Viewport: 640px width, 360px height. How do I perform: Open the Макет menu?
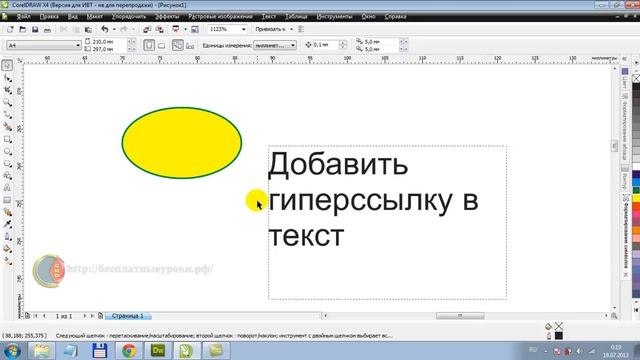(x=95, y=17)
